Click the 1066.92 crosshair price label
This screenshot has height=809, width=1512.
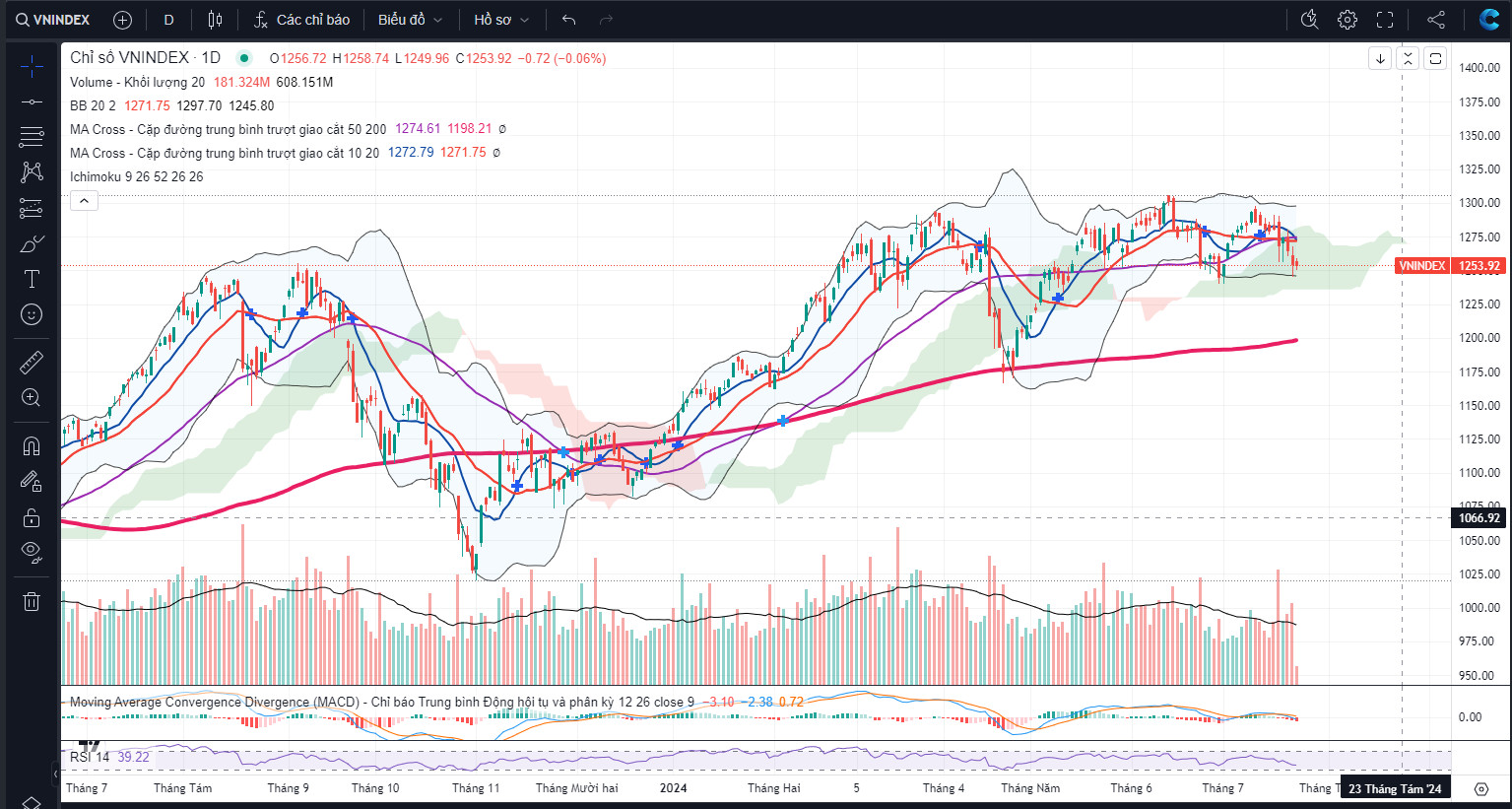click(1479, 518)
